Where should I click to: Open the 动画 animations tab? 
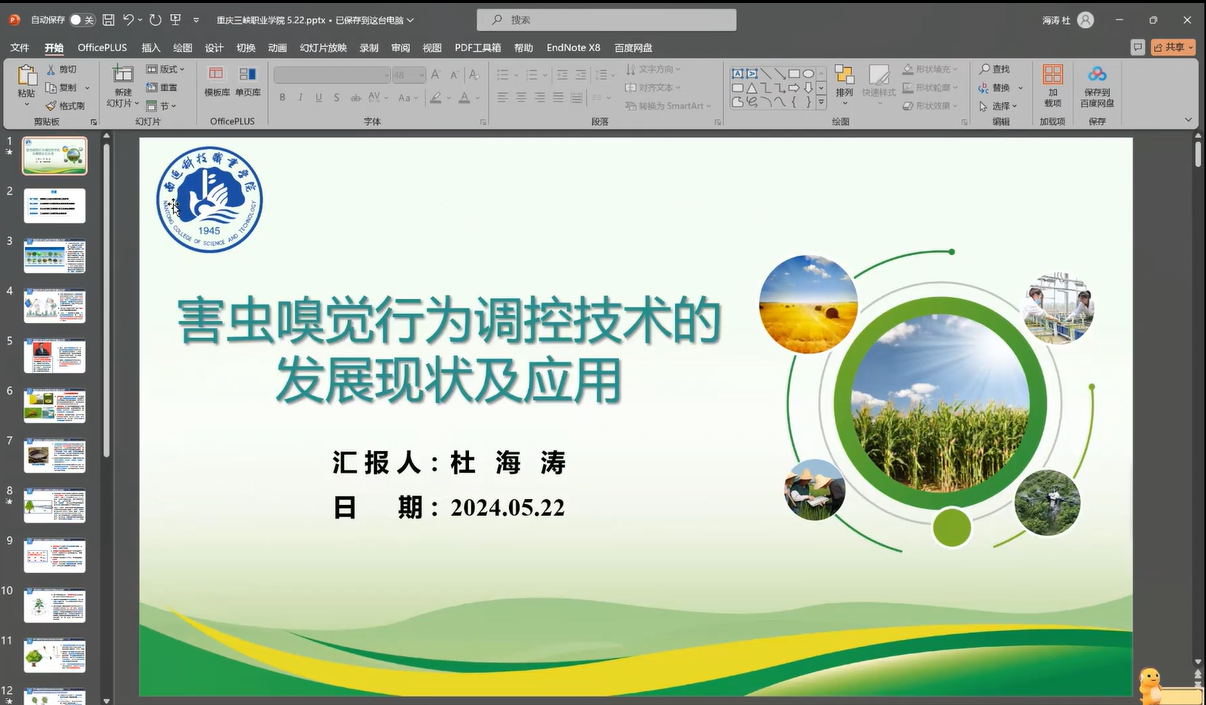[277, 48]
